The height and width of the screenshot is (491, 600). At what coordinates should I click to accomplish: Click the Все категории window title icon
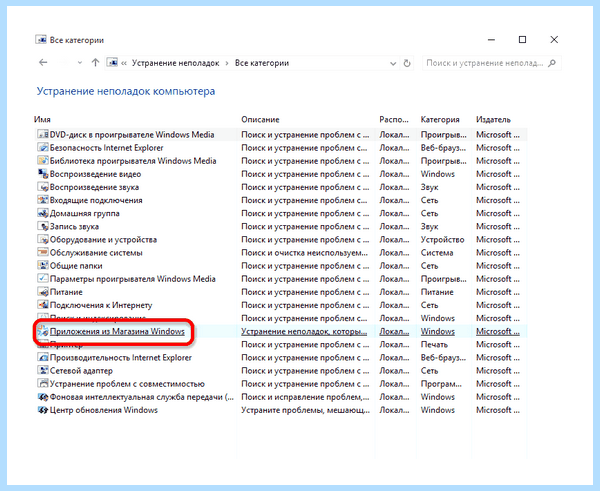point(41,39)
